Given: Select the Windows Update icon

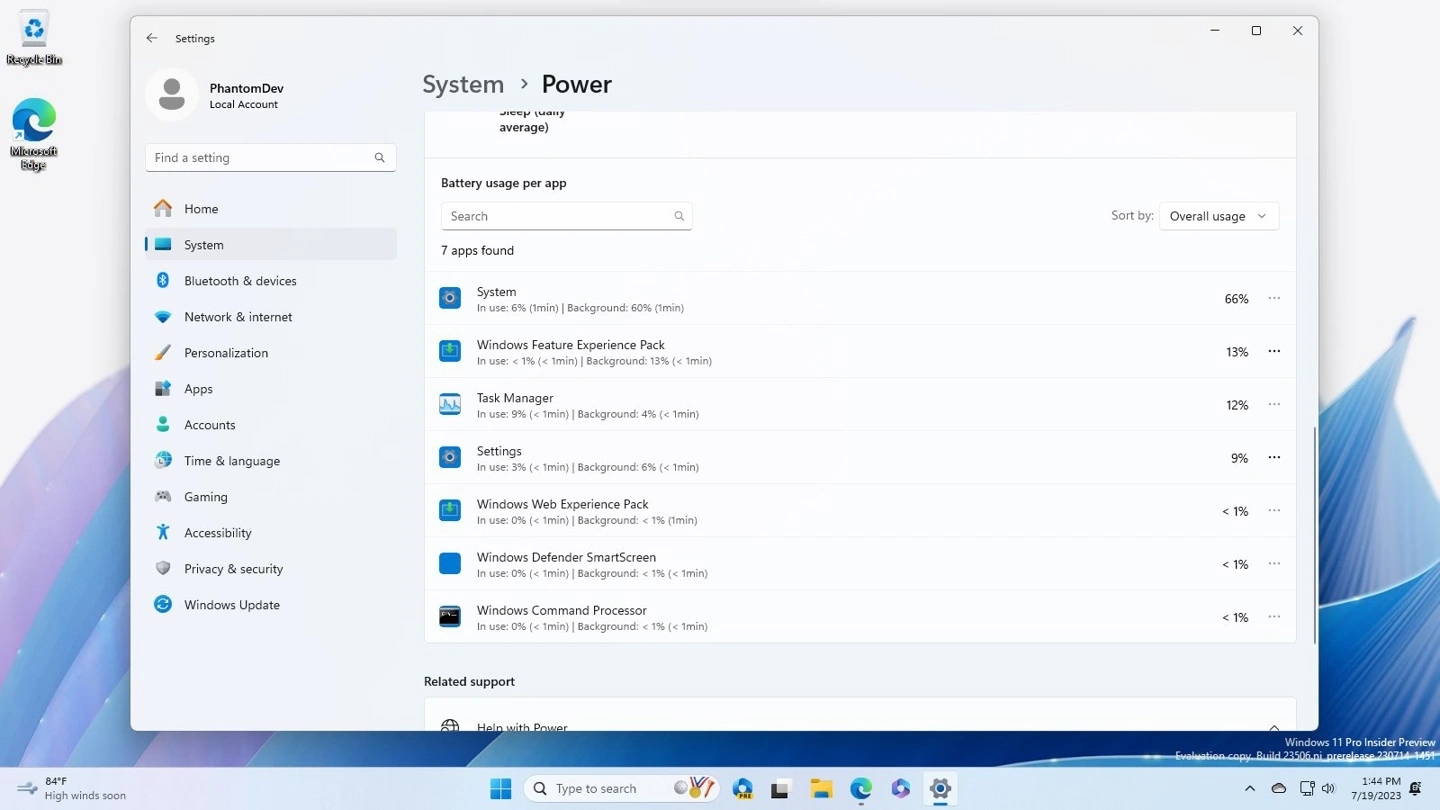Looking at the screenshot, I should [163, 604].
